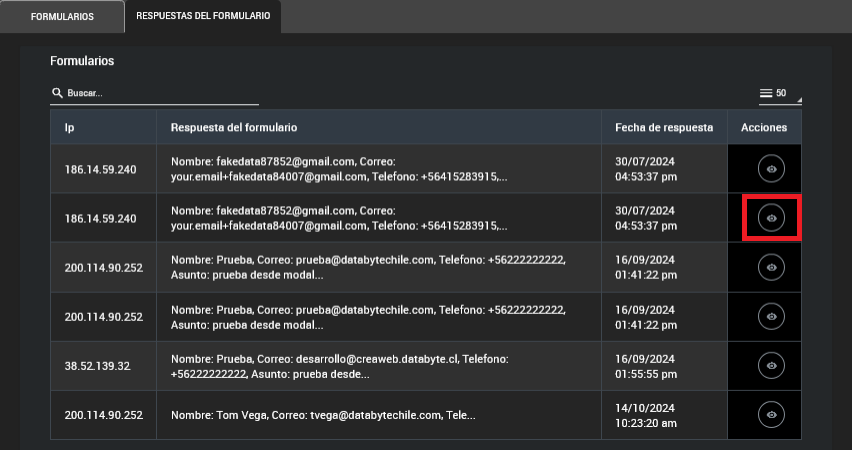852x450 pixels.
Task: Switch to the FORMULARIOS tab
Action: click(x=62, y=17)
